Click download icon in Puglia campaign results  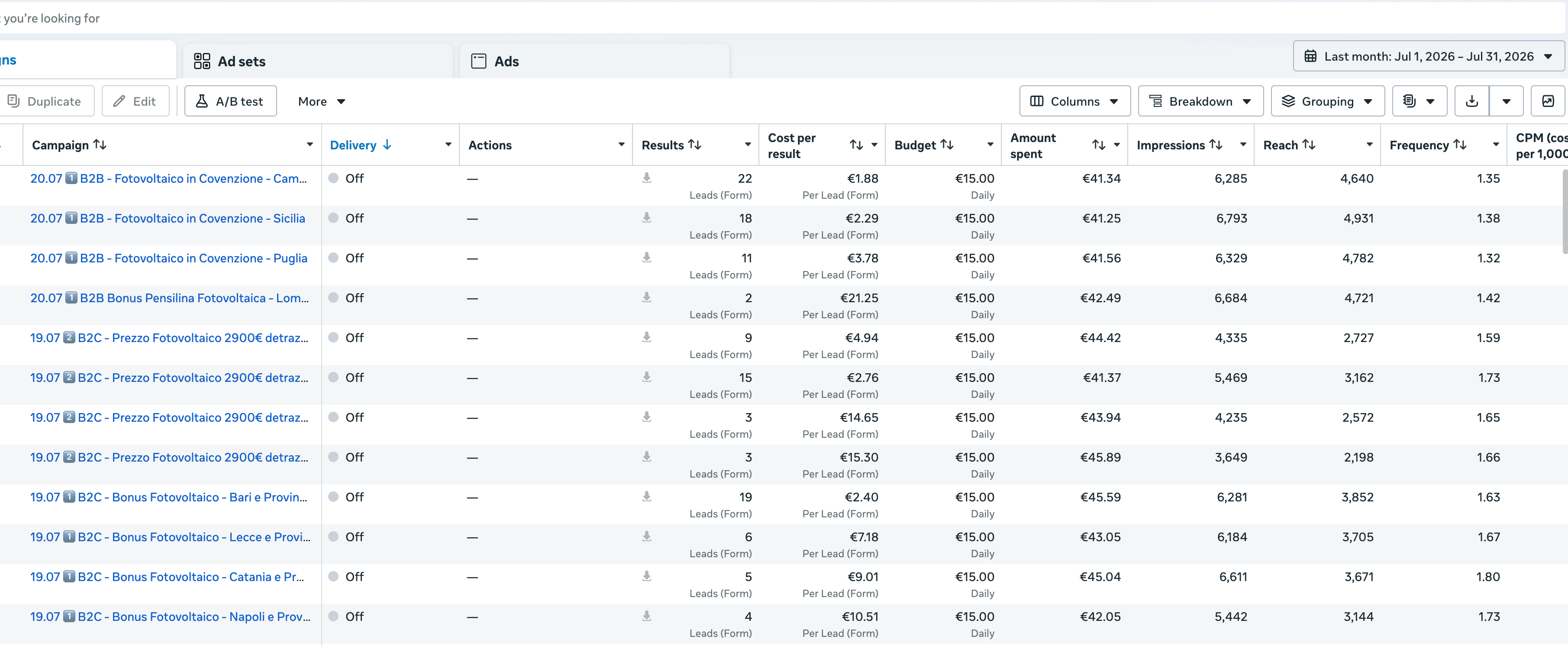coord(646,258)
